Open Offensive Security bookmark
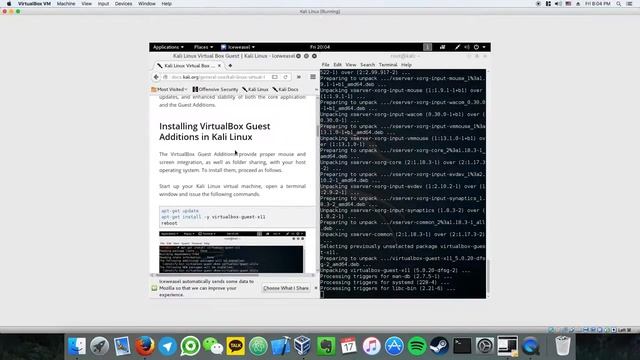The width and height of the screenshot is (640, 360). (x=215, y=89)
